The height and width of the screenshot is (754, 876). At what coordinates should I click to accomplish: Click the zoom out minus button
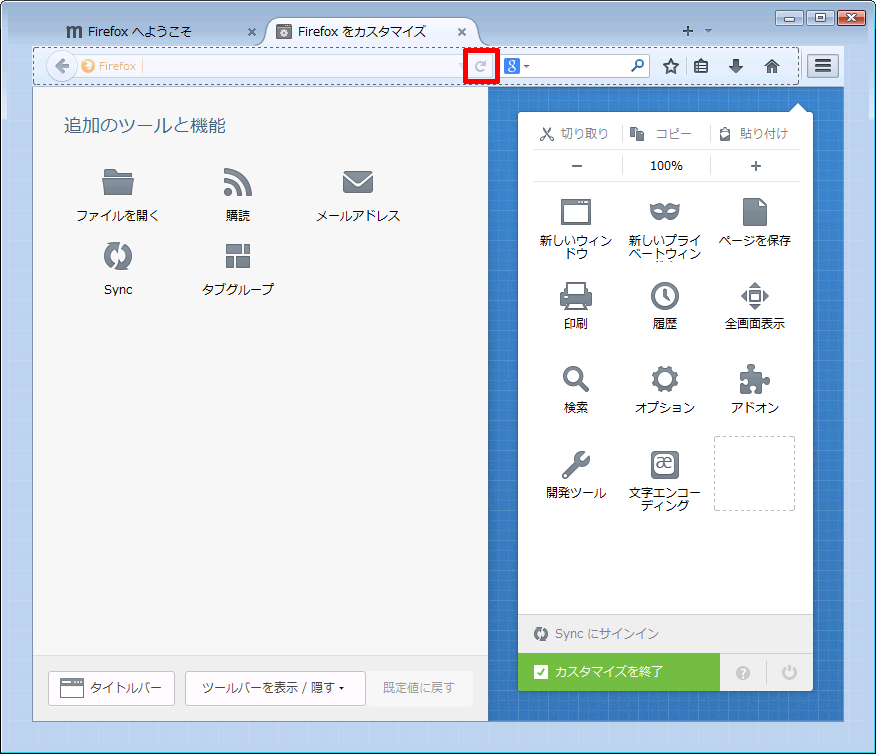[577, 166]
